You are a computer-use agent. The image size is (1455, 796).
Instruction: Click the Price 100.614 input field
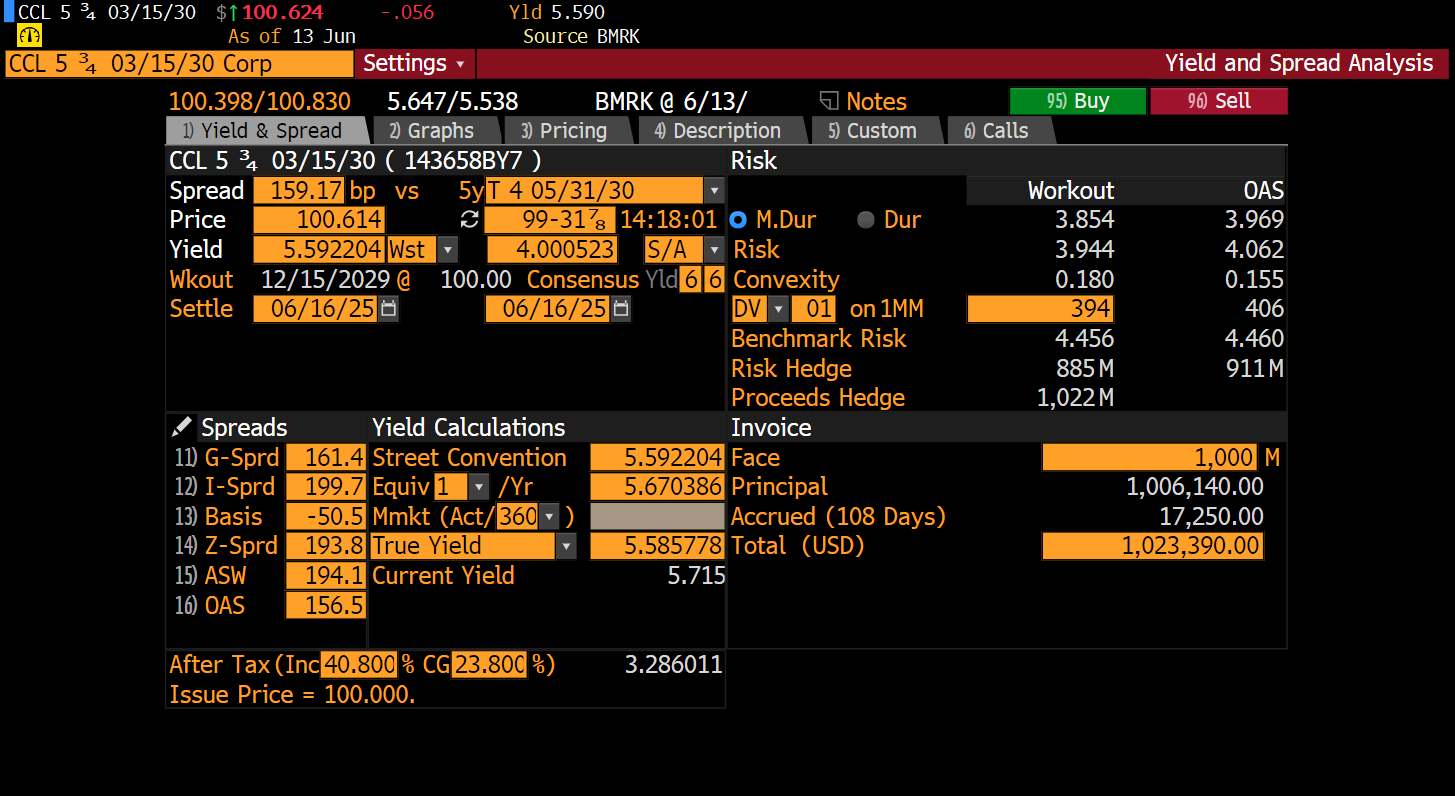pyautogui.click(x=319, y=220)
